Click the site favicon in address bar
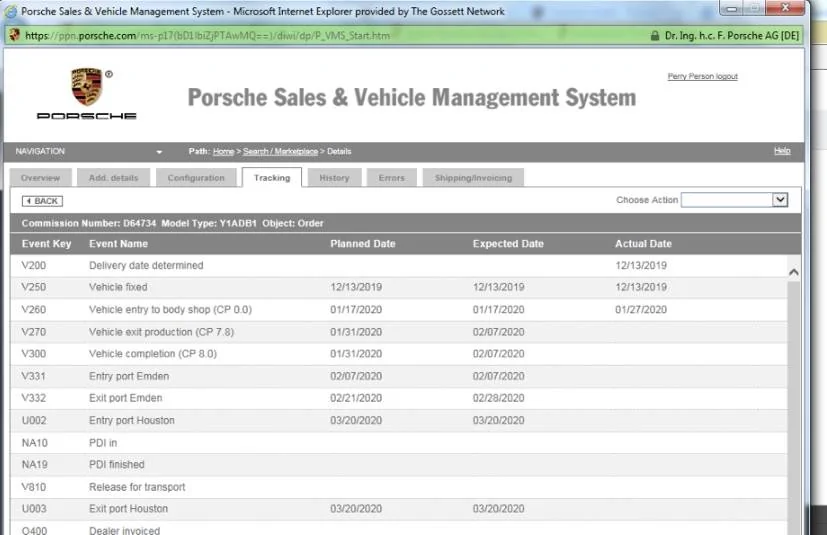Screen dimensions: 827x535 (14, 35)
